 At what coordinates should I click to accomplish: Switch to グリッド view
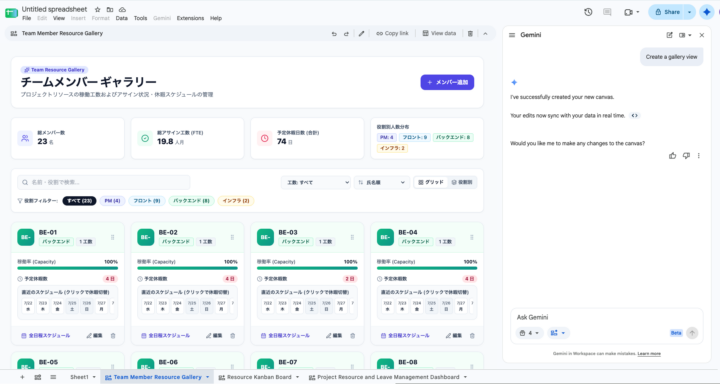coord(431,182)
